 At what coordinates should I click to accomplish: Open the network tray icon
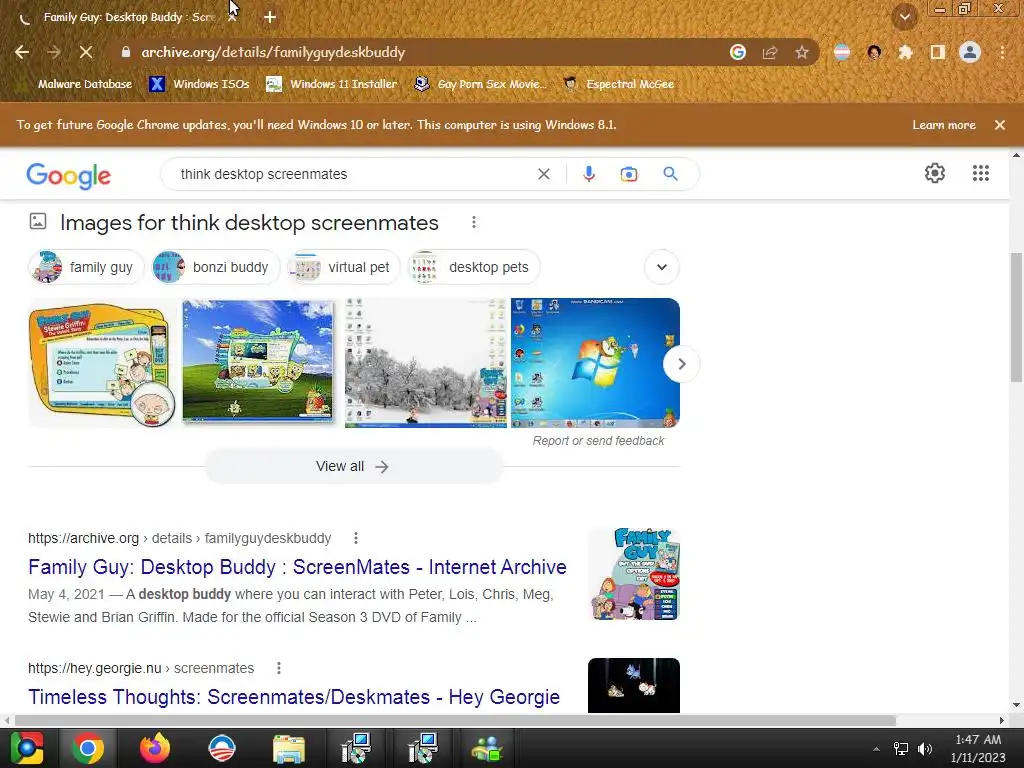coord(901,749)
